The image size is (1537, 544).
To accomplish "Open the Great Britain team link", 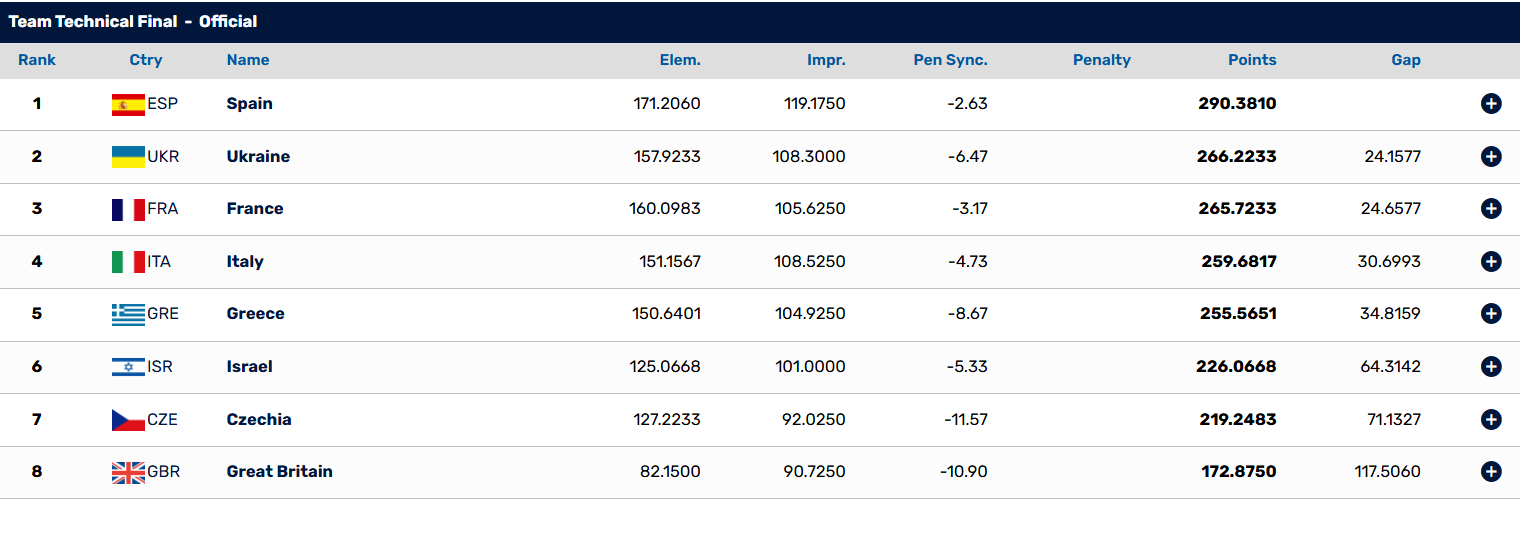I will click(x=280, y=472).
